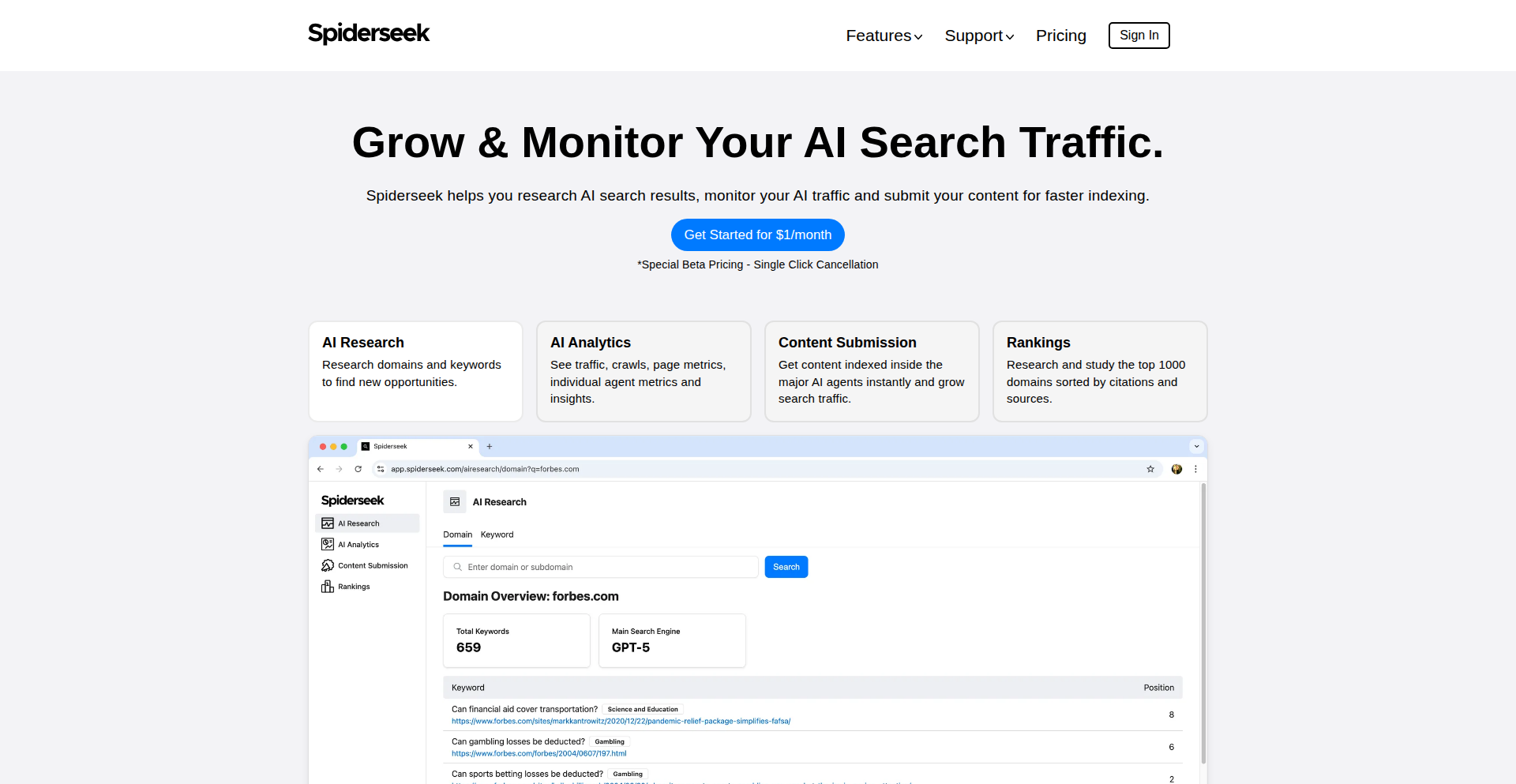Click the blue Search button
This screenshot has width=1516, height=784.
click(786, 567)
